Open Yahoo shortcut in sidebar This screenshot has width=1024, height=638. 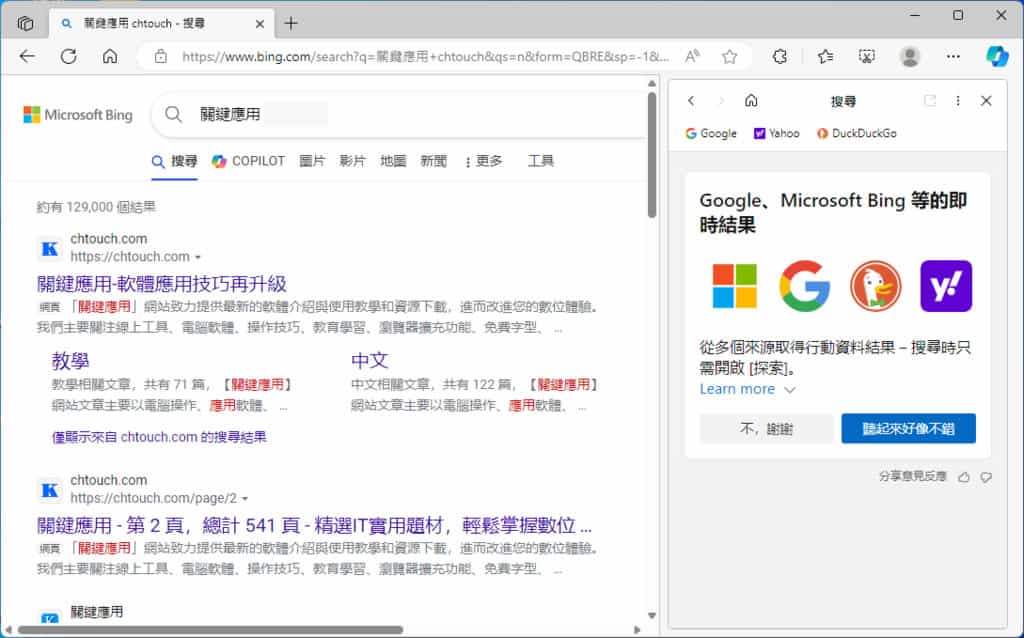pyautogui.click(x=776, y=133)
